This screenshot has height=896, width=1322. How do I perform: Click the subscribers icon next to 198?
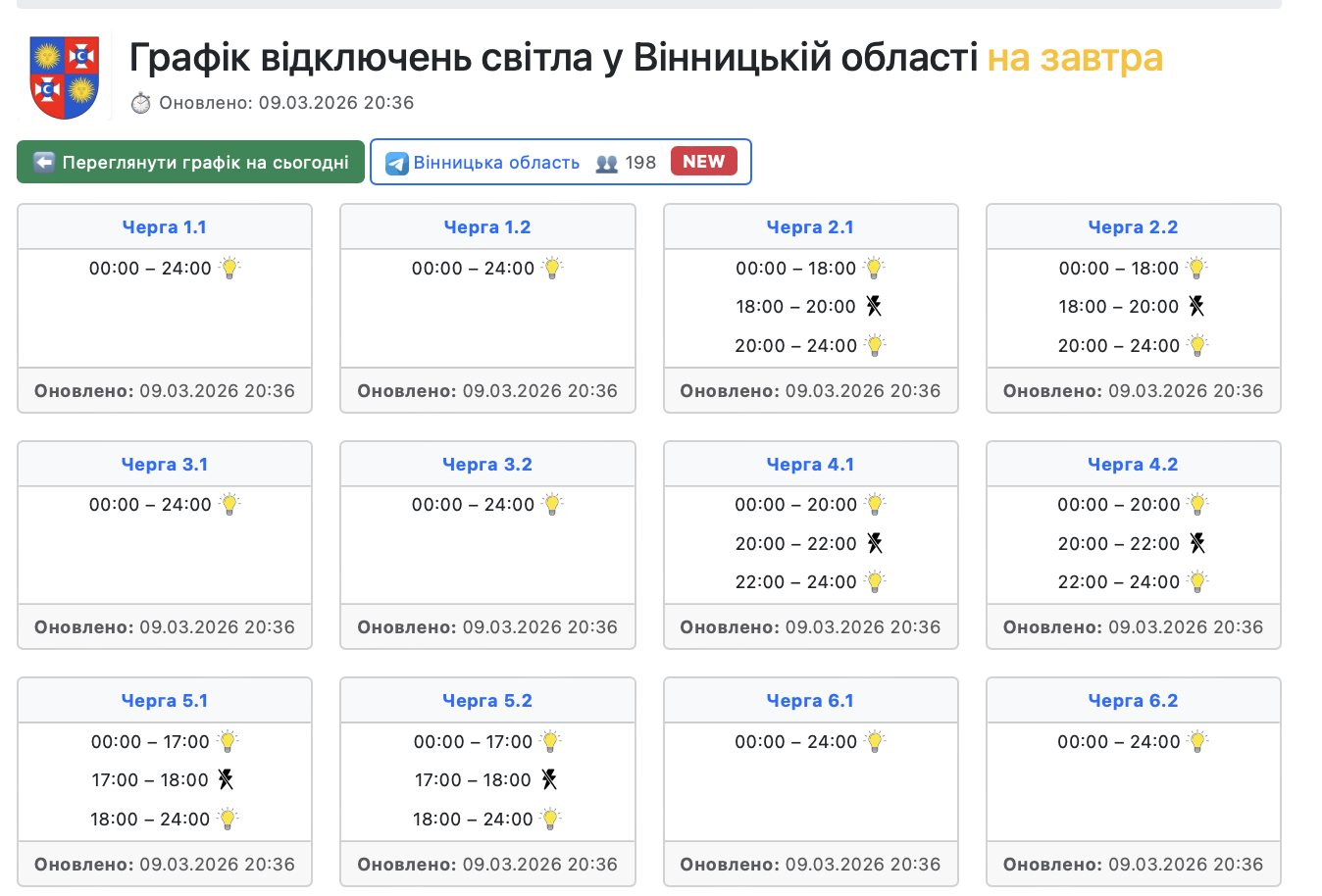[x=607, y=163]
